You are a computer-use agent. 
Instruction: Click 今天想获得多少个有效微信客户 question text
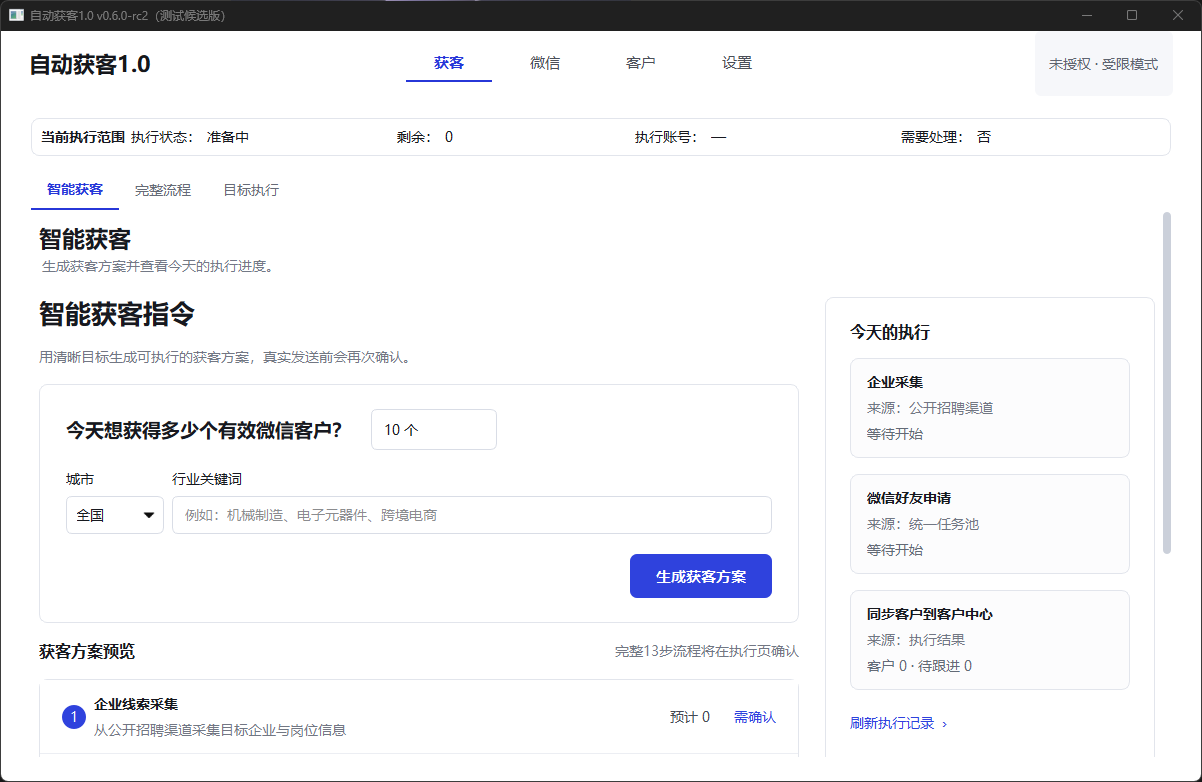pyautogui.click(x=205, y=430)
